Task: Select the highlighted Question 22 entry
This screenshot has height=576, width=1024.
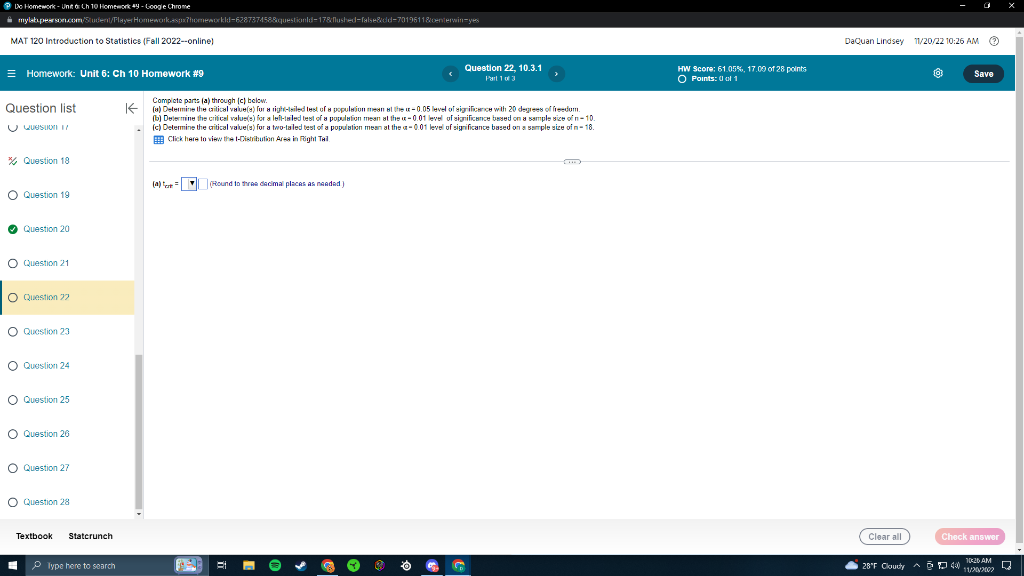Action: pos(67,298)
